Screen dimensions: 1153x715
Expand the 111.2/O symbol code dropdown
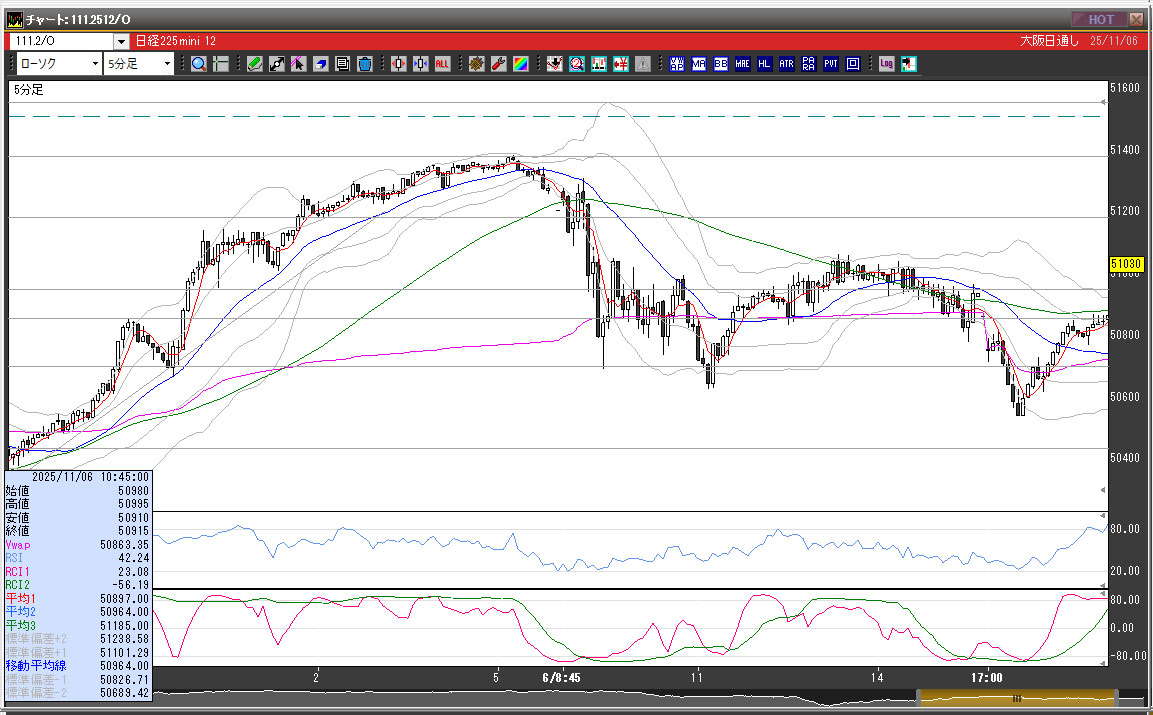[121, 41]
